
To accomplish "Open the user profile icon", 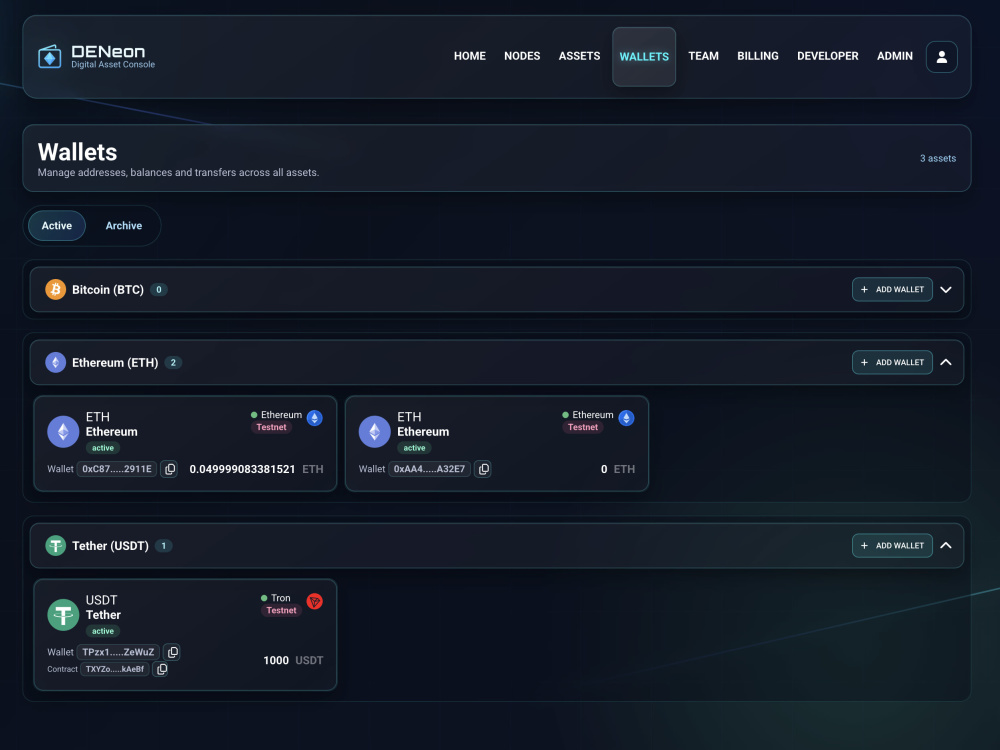I will pos(941,57).
